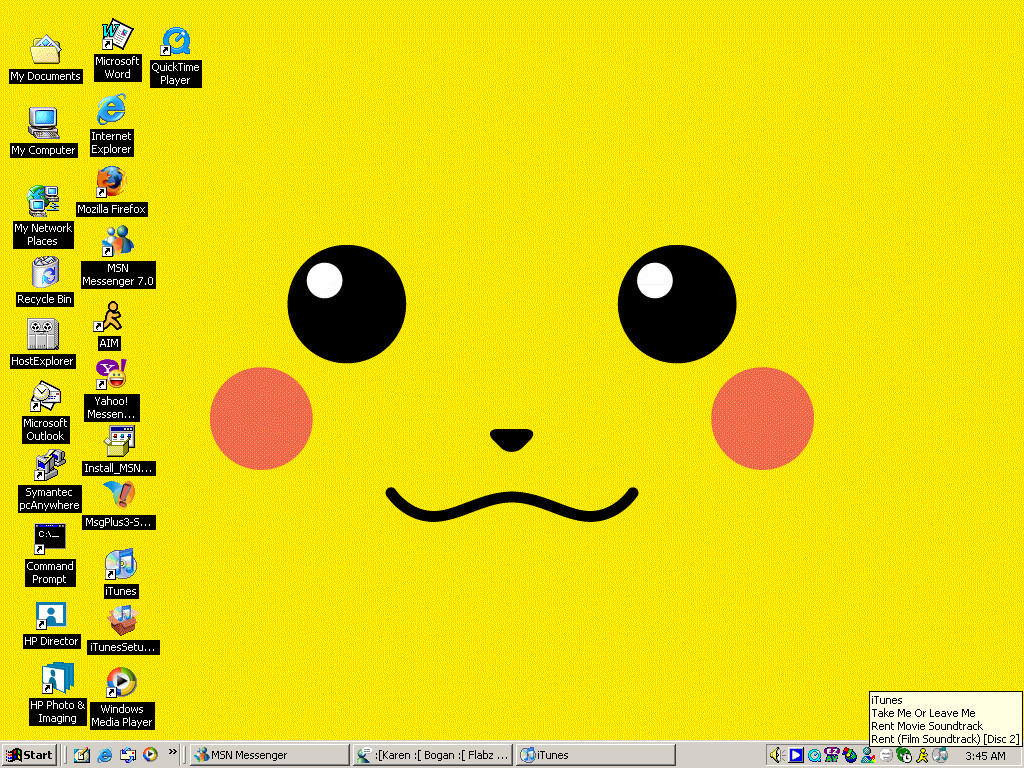Image resolution: width=1024 pixels, height=768 pixels.
Task: Click the first Quick Launch notepad icon
Action: [82, 755]
